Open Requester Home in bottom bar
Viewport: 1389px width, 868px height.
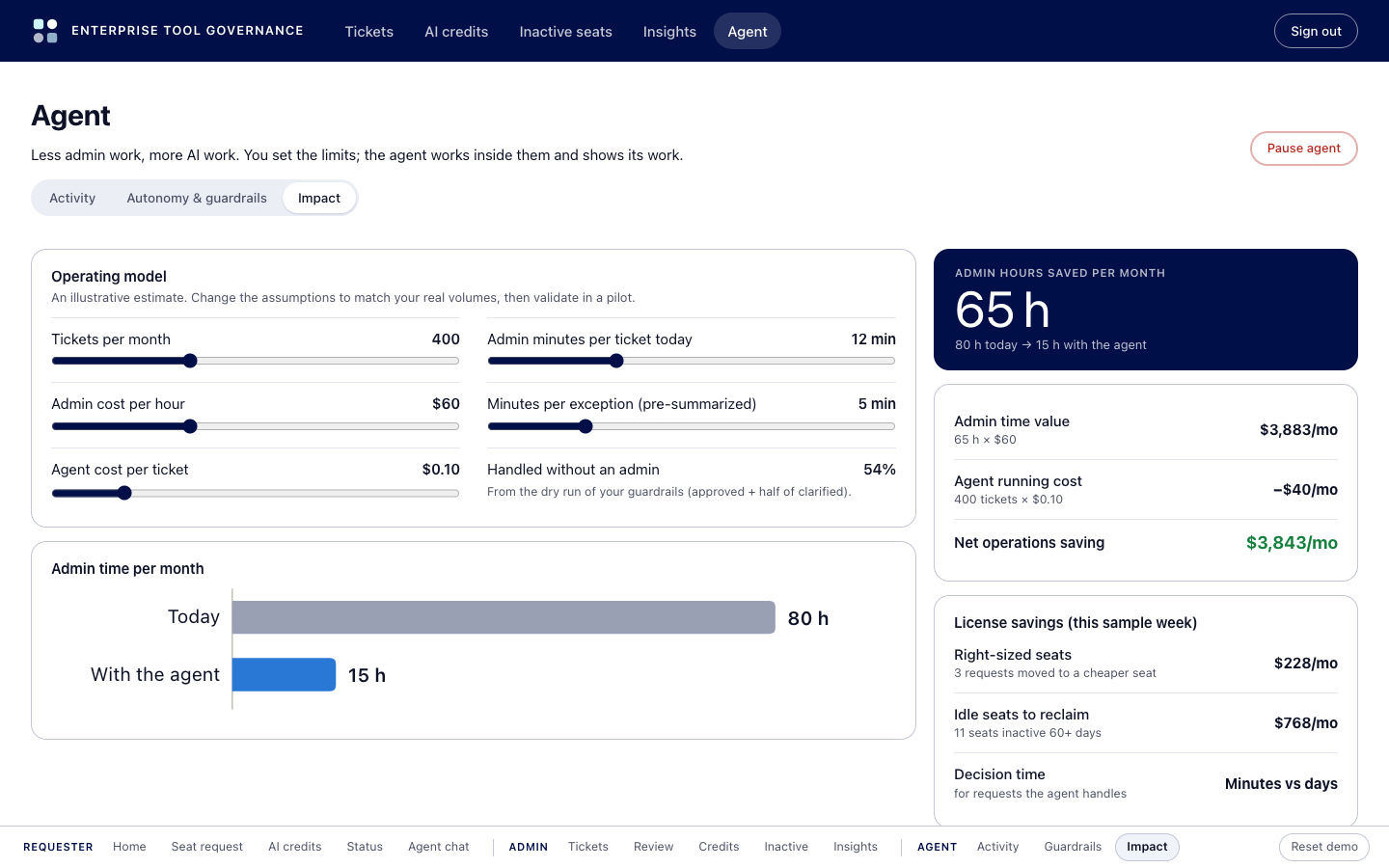point(129,847)
